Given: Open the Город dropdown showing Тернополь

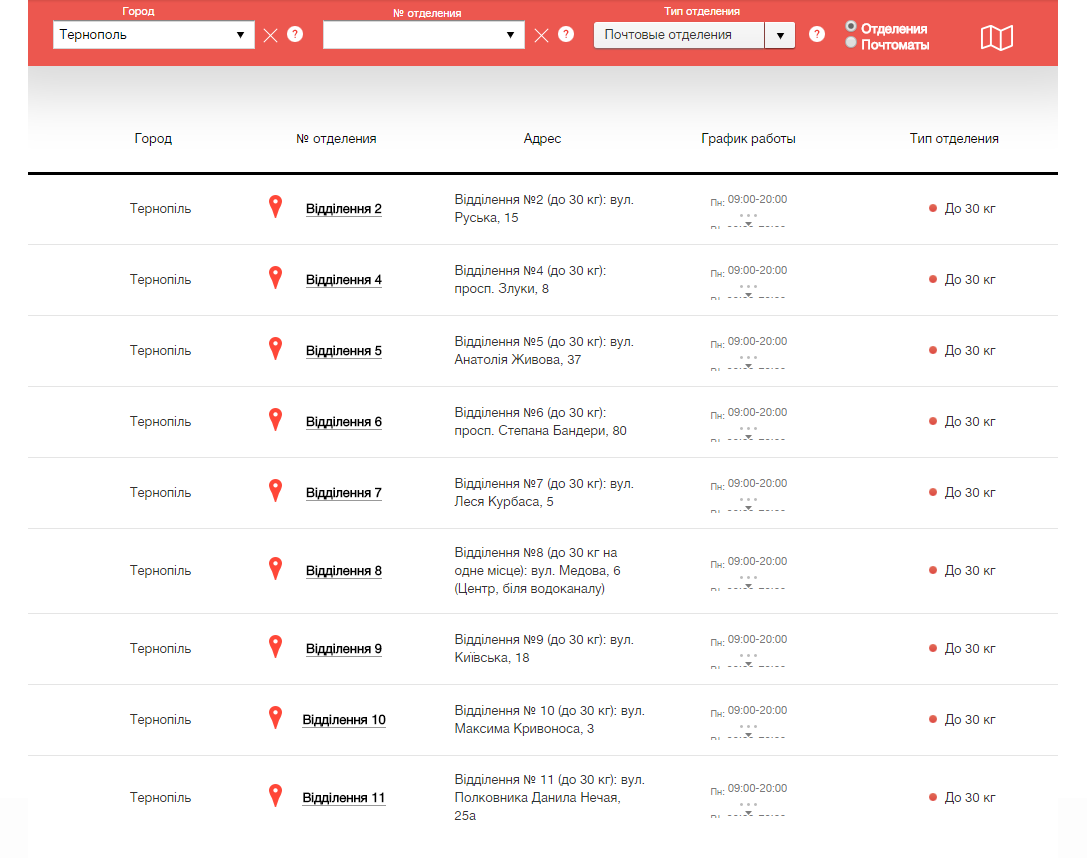Looking at the screenshot, I should [154, 35].
